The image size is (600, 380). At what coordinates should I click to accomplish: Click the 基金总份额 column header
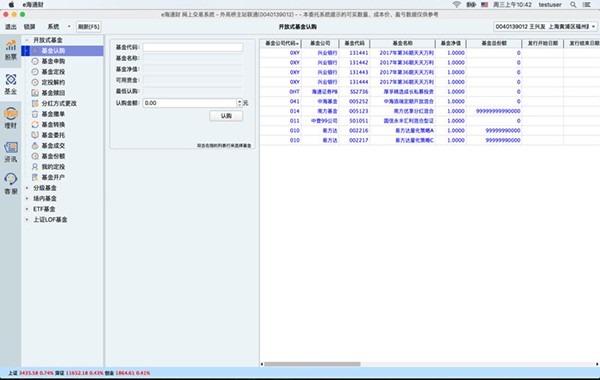[494, 43]
